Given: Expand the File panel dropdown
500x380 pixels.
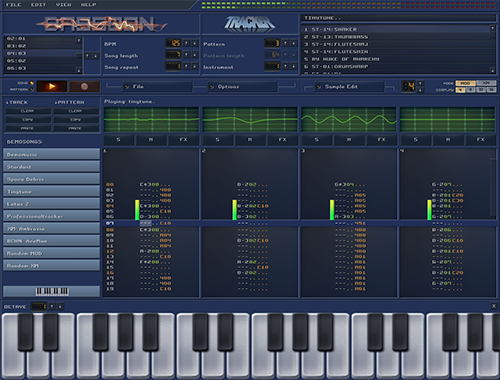Looking at the screenshot, I should pyautogui.click(x=158, y=87).
